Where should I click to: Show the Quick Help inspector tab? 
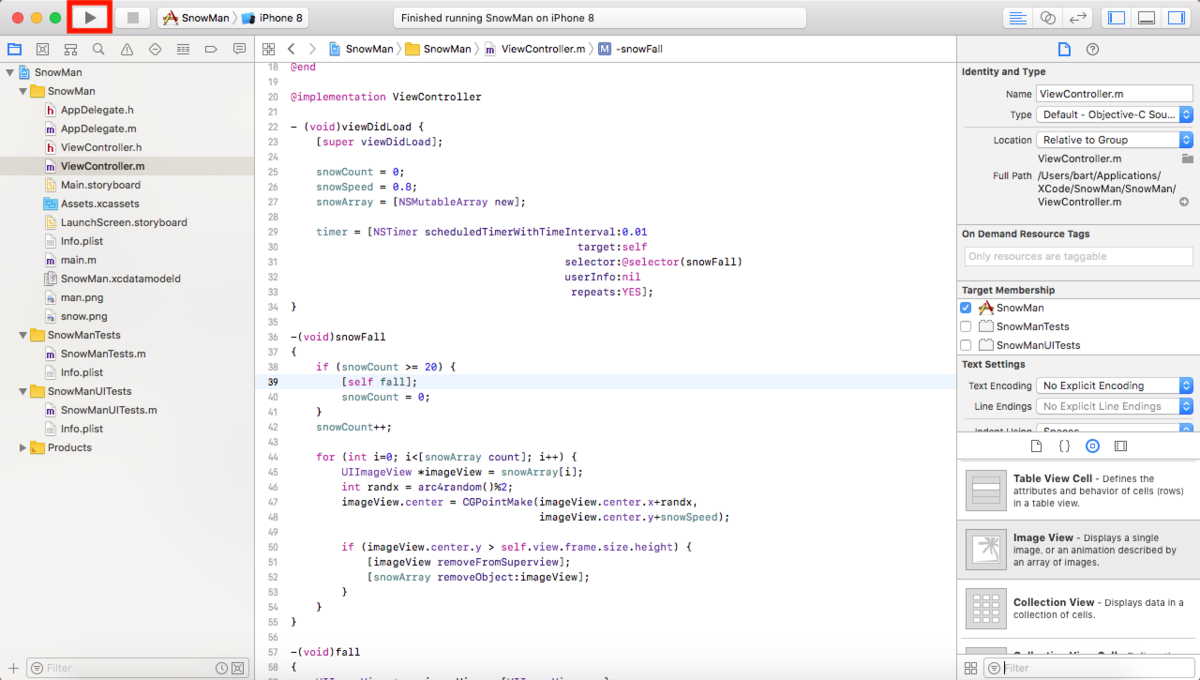1093,49
